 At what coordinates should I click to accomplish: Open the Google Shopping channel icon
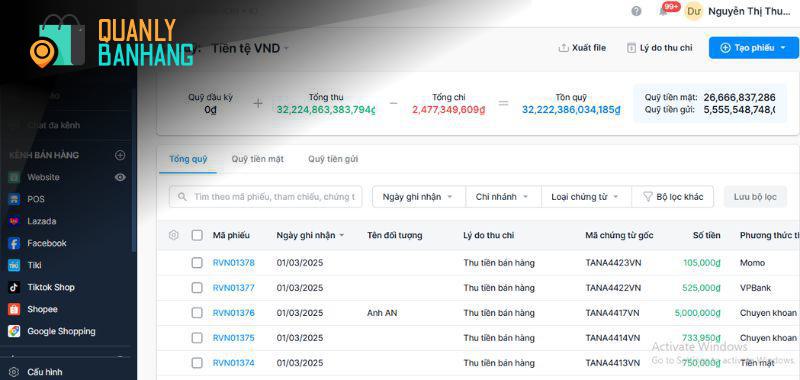click(x=14, y=331)
